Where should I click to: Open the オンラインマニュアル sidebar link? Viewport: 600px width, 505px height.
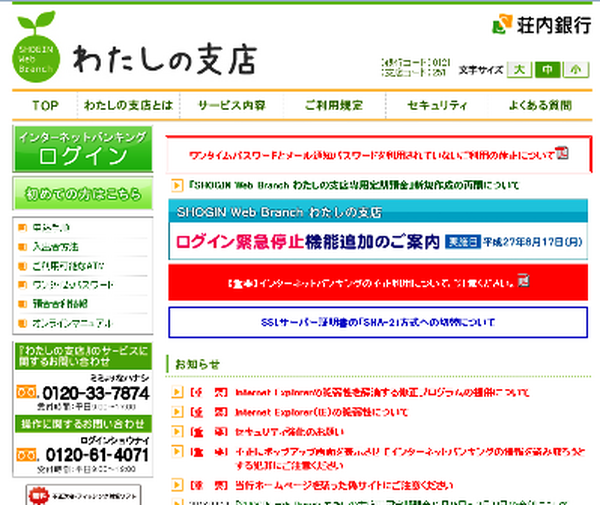click(x=72, y=323)
